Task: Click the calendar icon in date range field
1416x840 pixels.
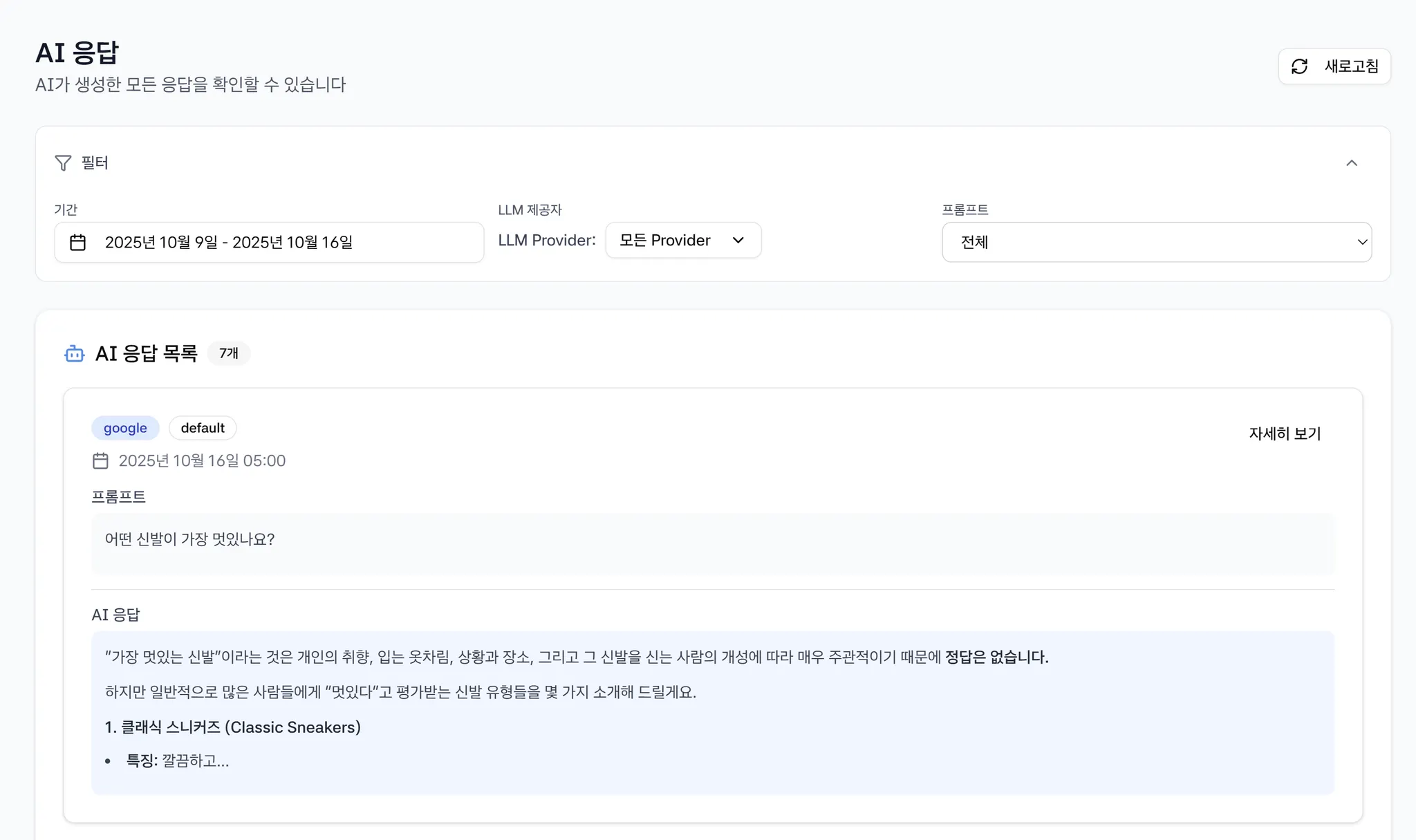Action: click(x=78, y=243)
